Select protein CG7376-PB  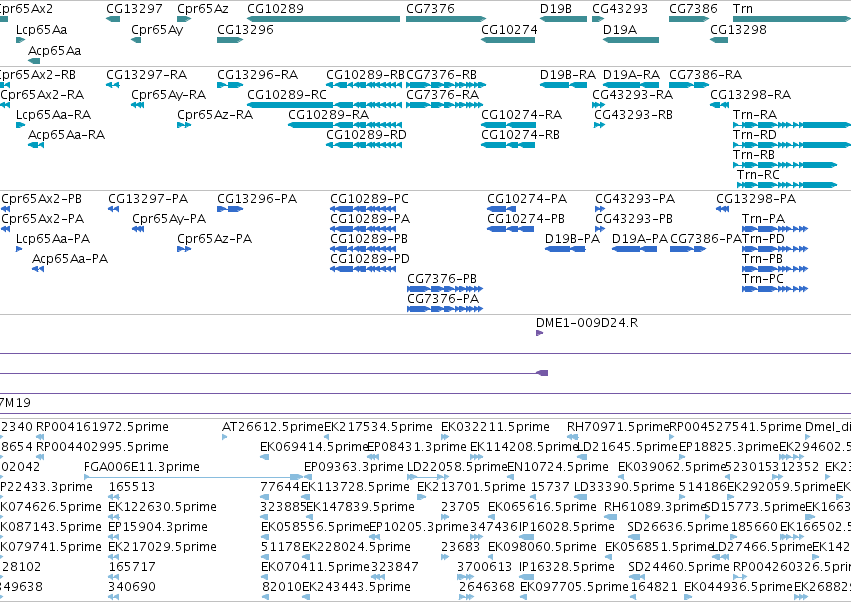pos(445,289)
